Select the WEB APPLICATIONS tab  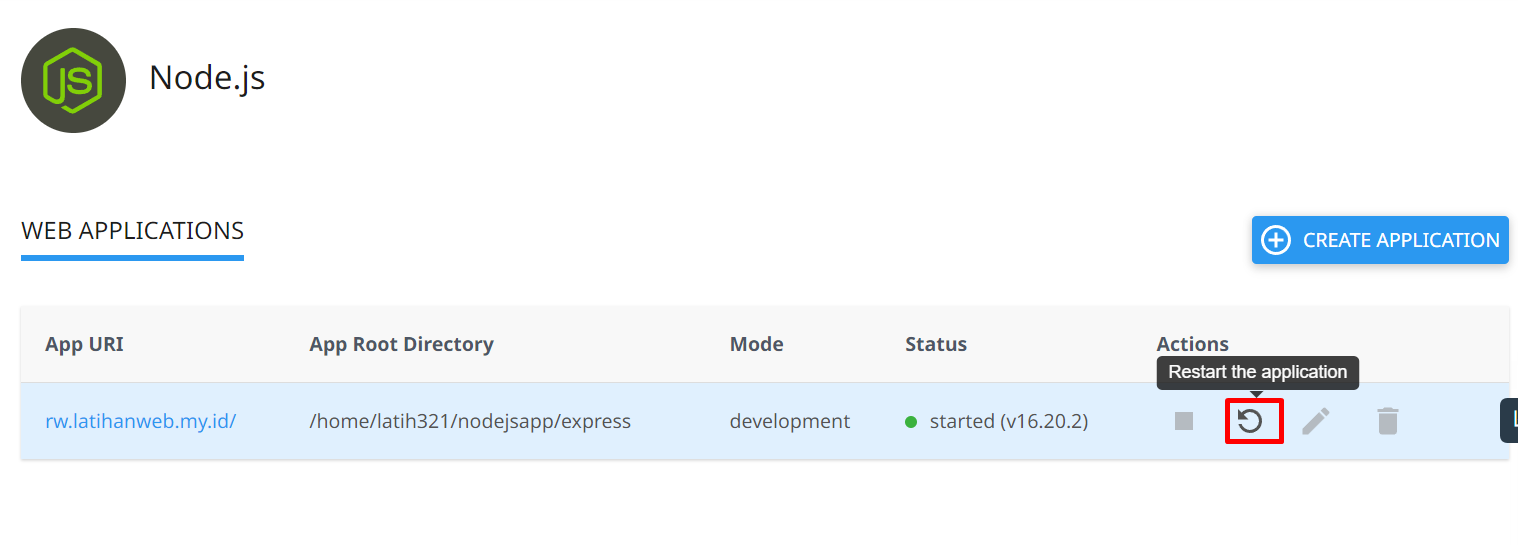(133, 231)
